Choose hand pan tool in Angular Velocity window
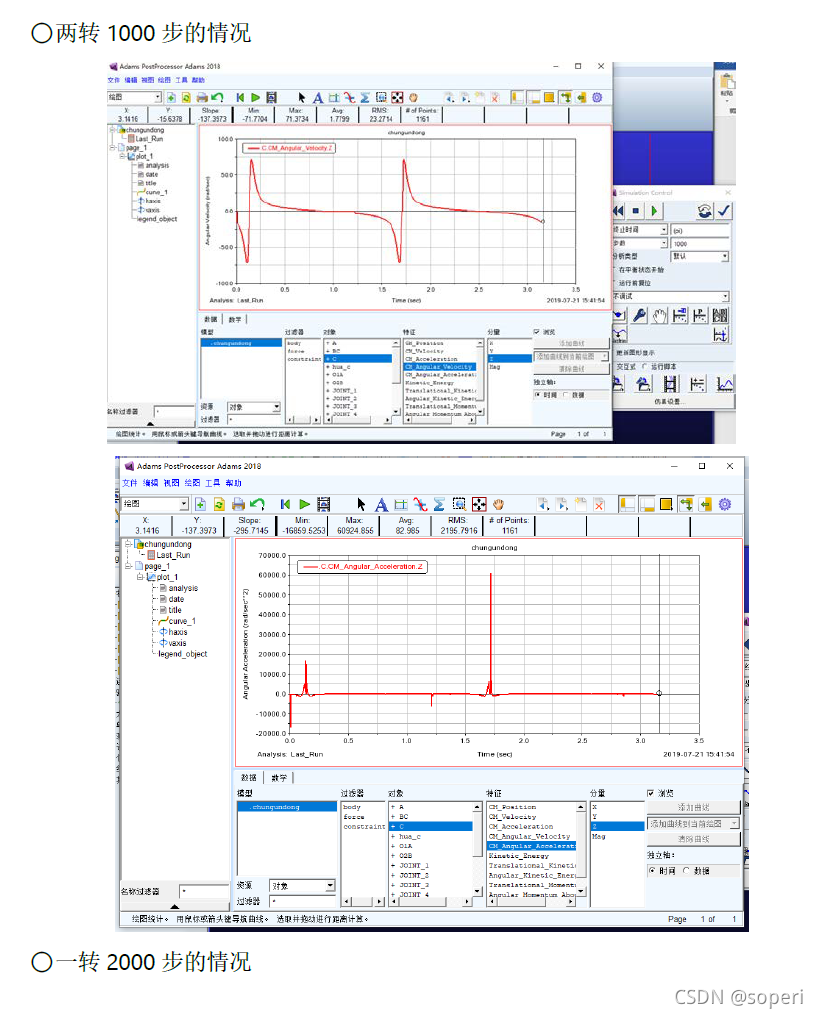The width and height of the screenshot is (818, 1018). tap(413, 98)
